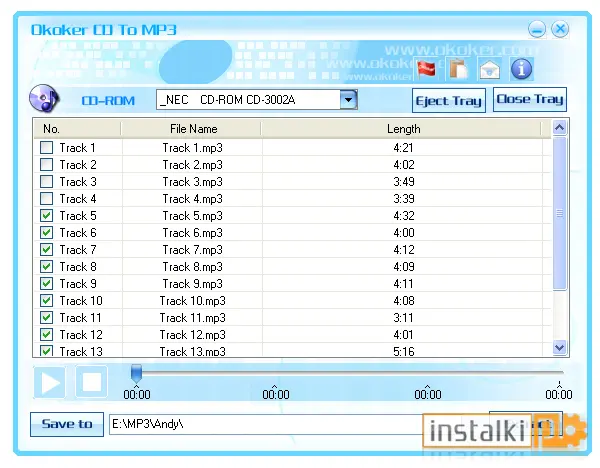600x468 pixels.
Task: Select the Track 6.mp3 file name
Action: coord(192,233)
